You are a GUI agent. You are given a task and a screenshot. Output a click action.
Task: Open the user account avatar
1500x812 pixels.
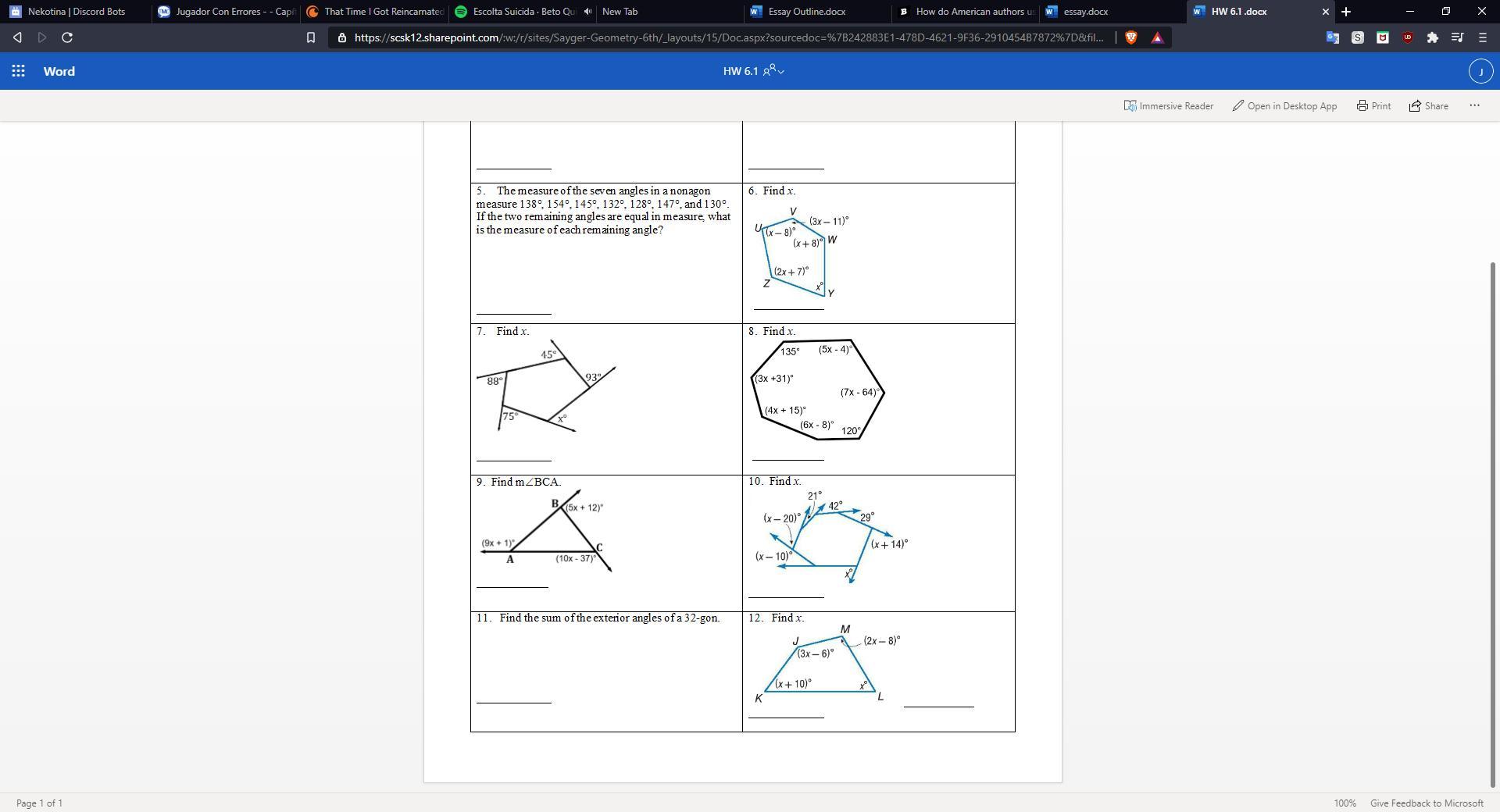[x=1480, y=71]
